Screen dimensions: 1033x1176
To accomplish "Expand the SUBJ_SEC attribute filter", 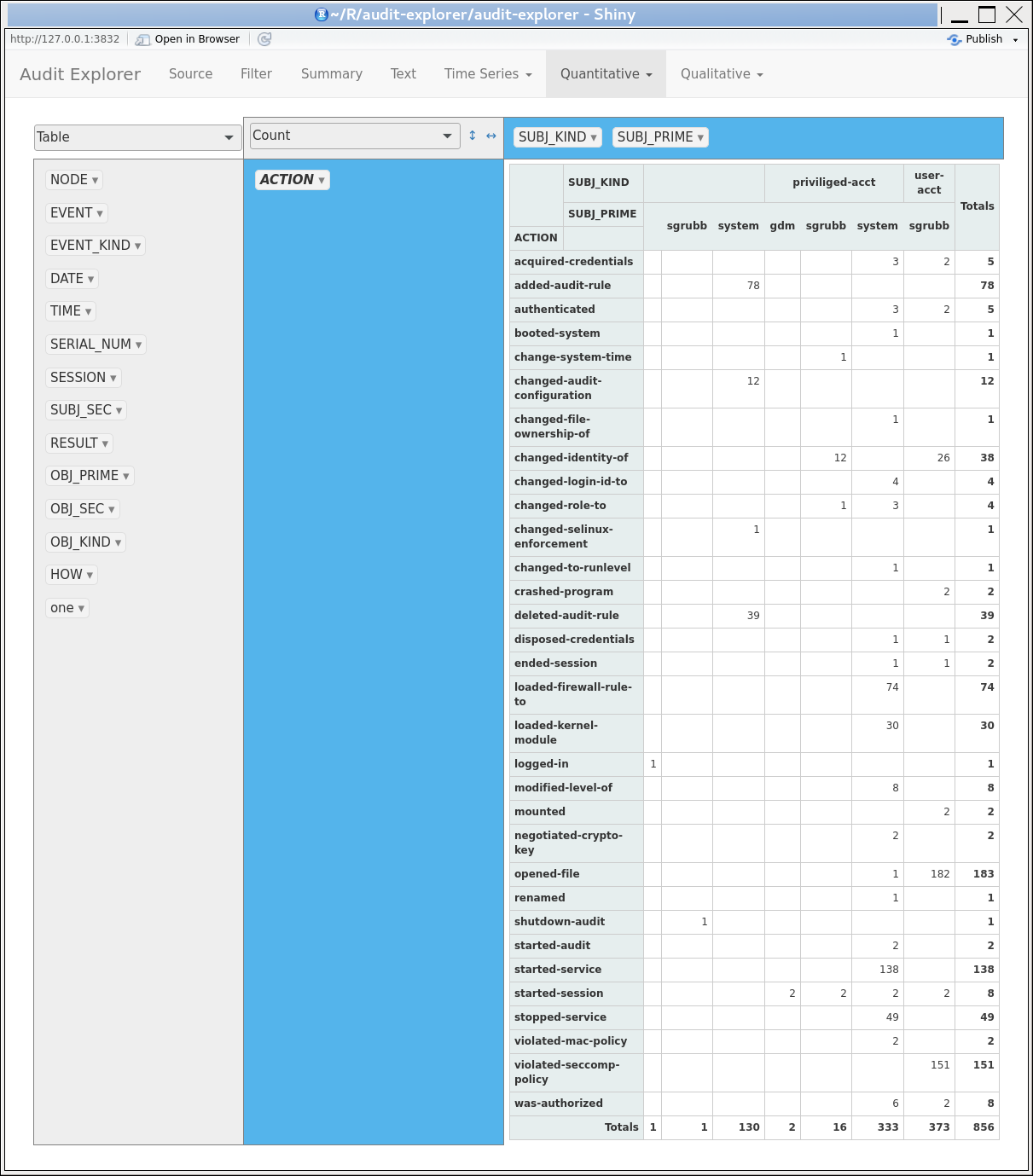I will coord(119,410).
